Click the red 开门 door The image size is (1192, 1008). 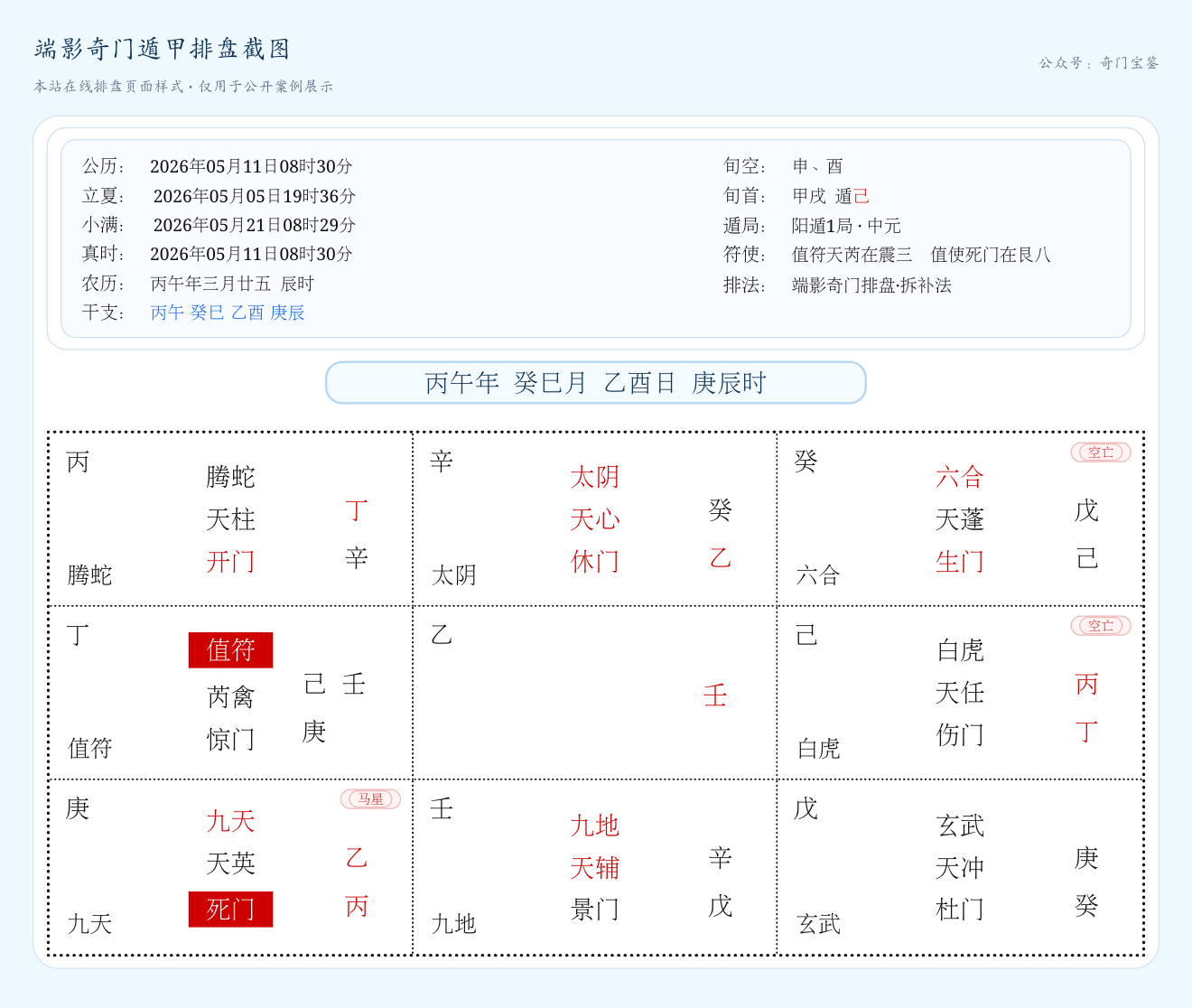[230, 562]
